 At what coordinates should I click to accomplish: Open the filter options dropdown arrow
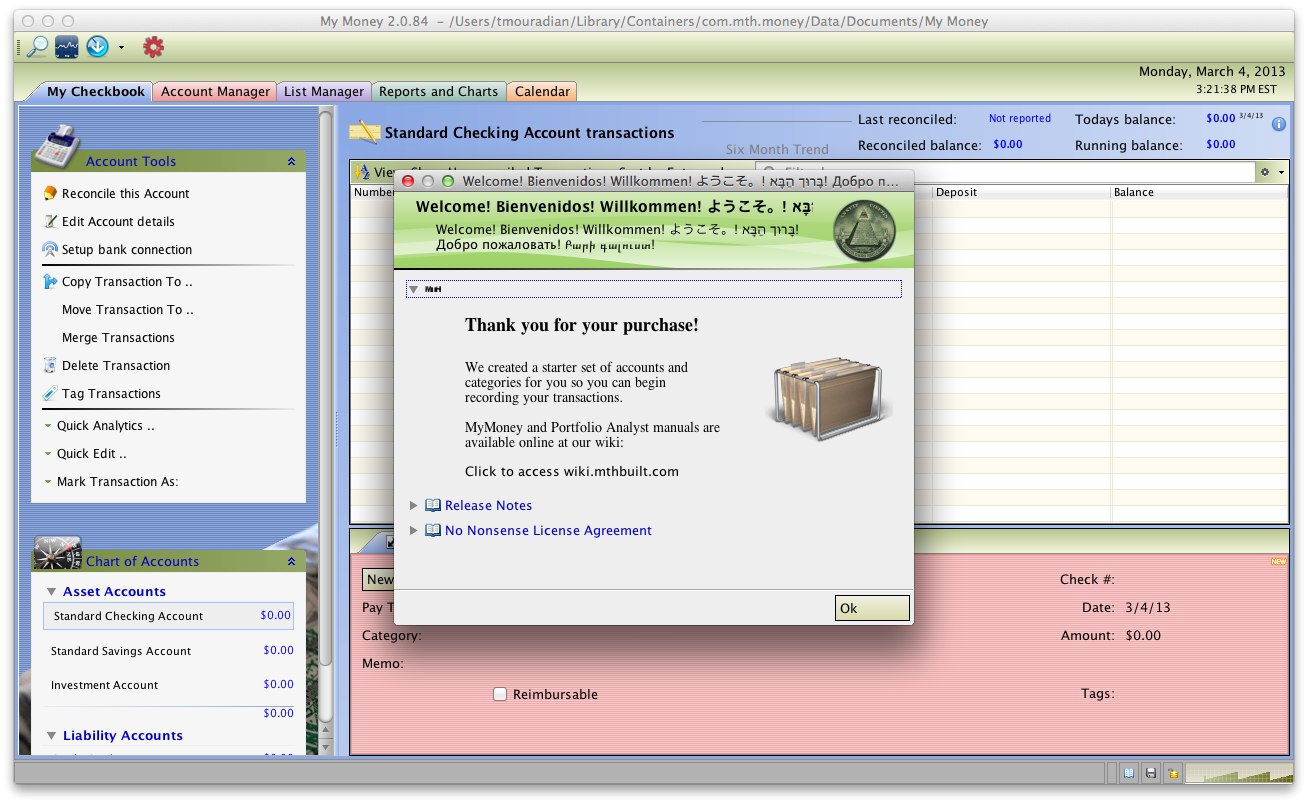tap(1281, 172)
